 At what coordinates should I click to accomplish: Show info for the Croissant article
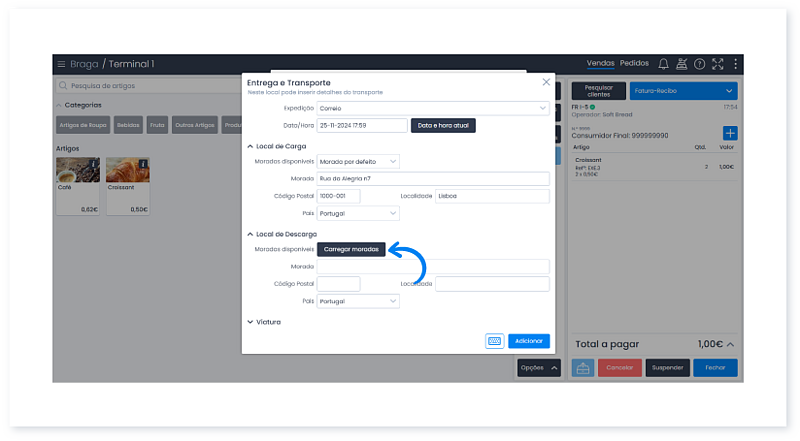[x=144, y=164]
